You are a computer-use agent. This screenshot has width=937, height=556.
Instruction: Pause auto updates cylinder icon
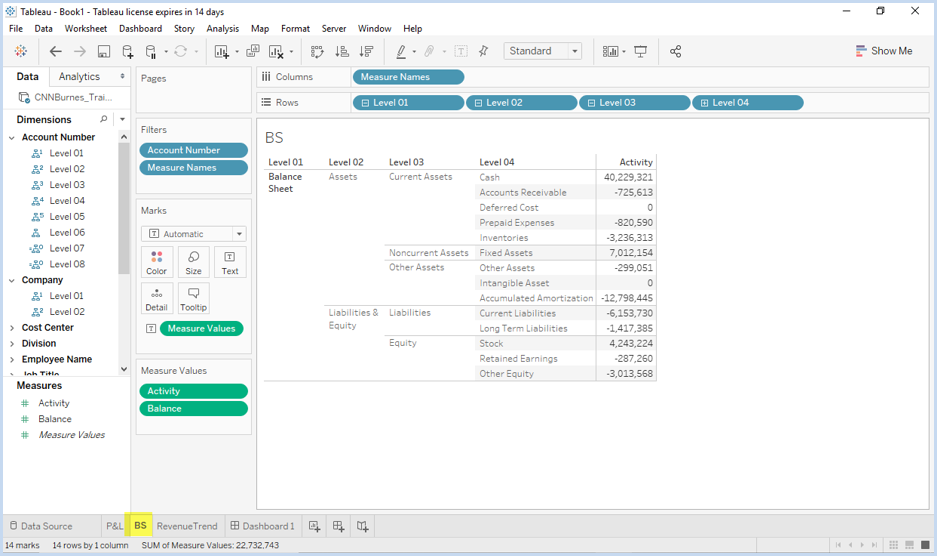coord(151,51)
